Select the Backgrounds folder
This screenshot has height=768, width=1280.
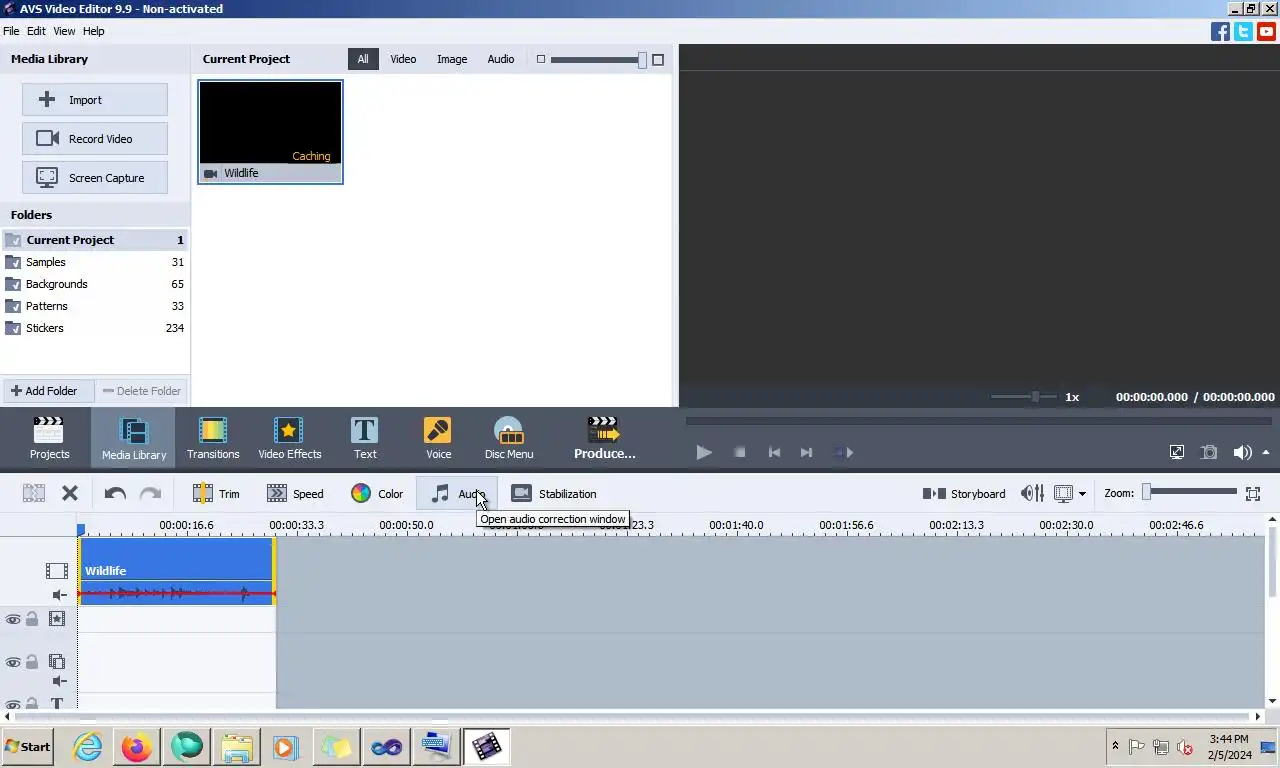[x=95, y=284]
